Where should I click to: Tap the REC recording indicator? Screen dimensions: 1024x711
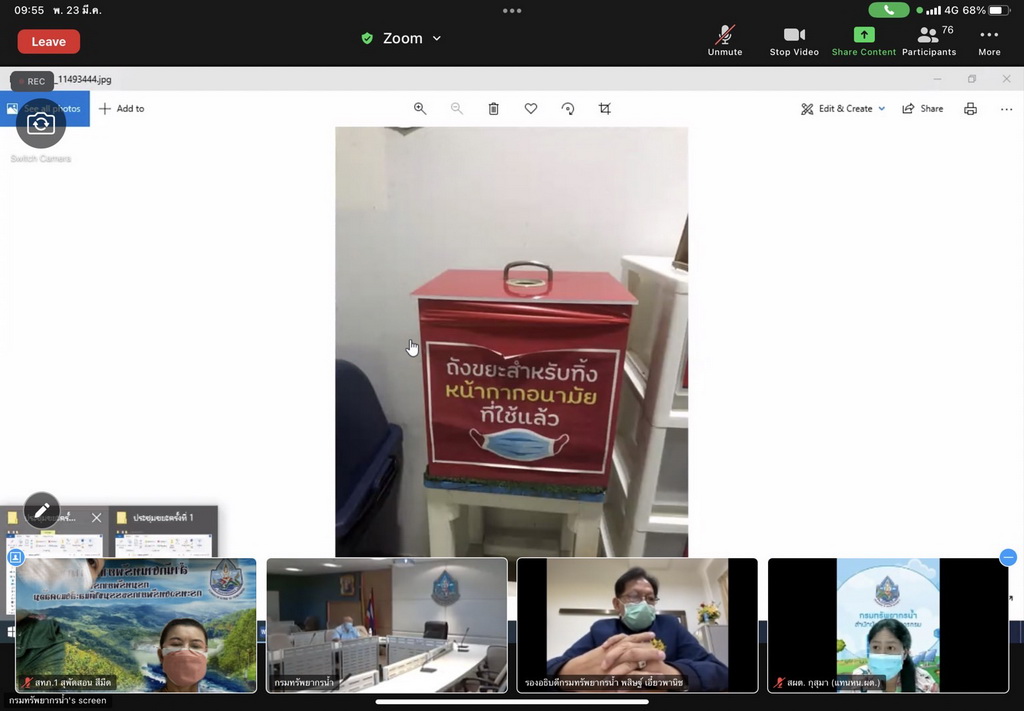coord(32,81)
